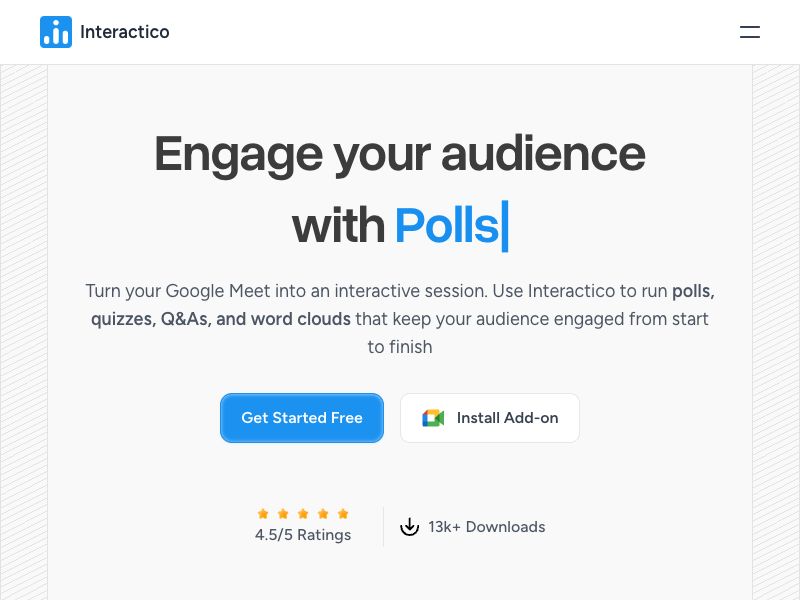The height and width of the screenshot is (600, 800).
Task: Click the second rating star
Action: point(283,513)
